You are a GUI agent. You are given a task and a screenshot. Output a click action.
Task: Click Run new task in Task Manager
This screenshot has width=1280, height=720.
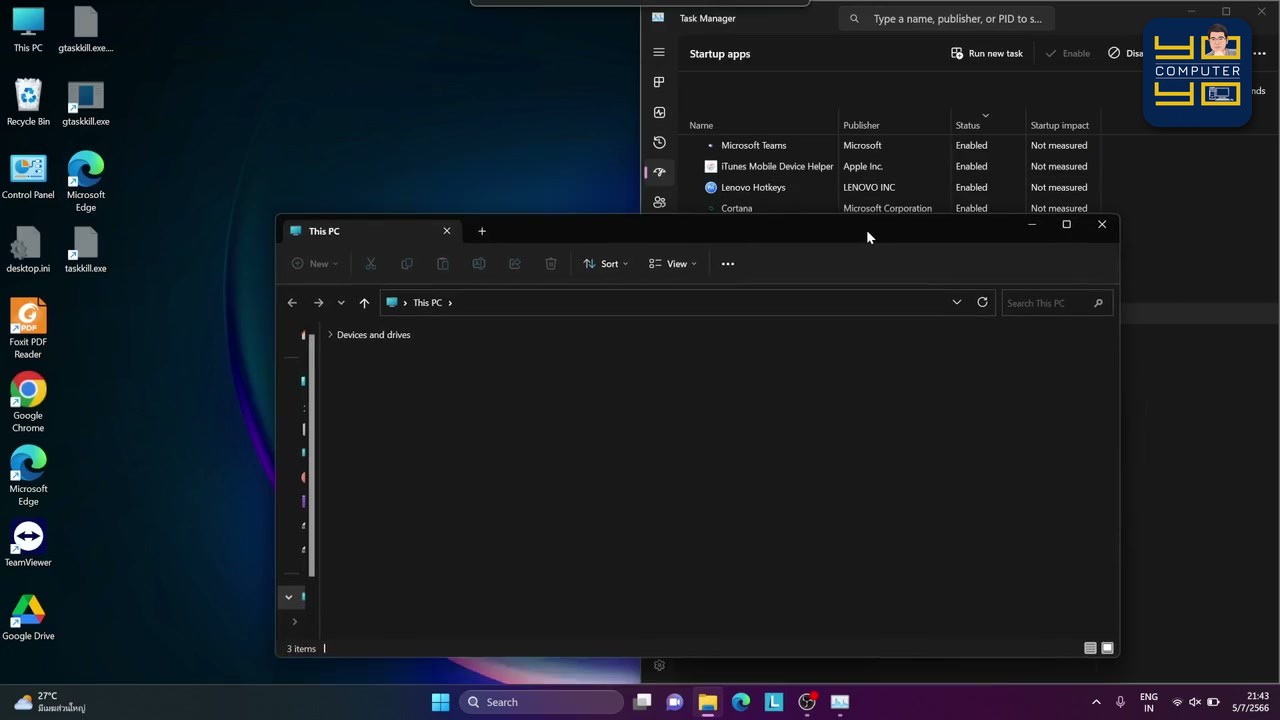987,53
